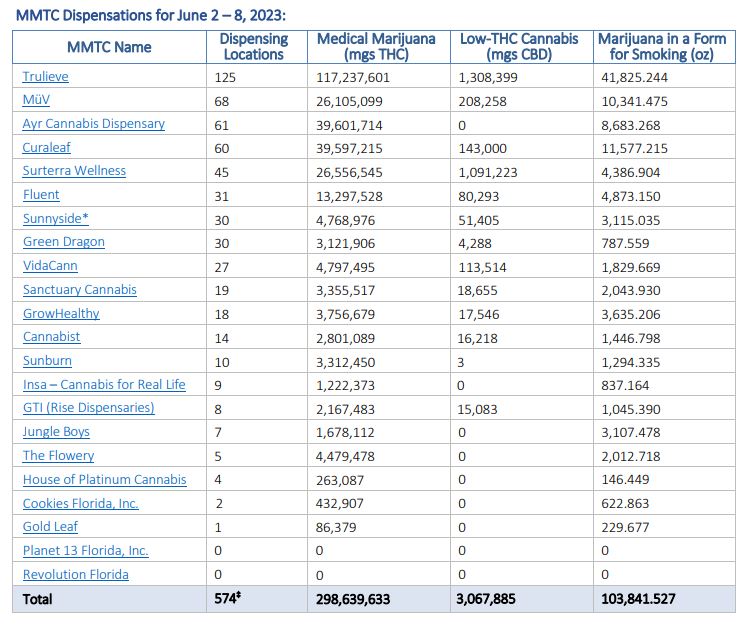Open GTI (Rise Dispensaries) link

pyautogui.click(x=88, y=408)
